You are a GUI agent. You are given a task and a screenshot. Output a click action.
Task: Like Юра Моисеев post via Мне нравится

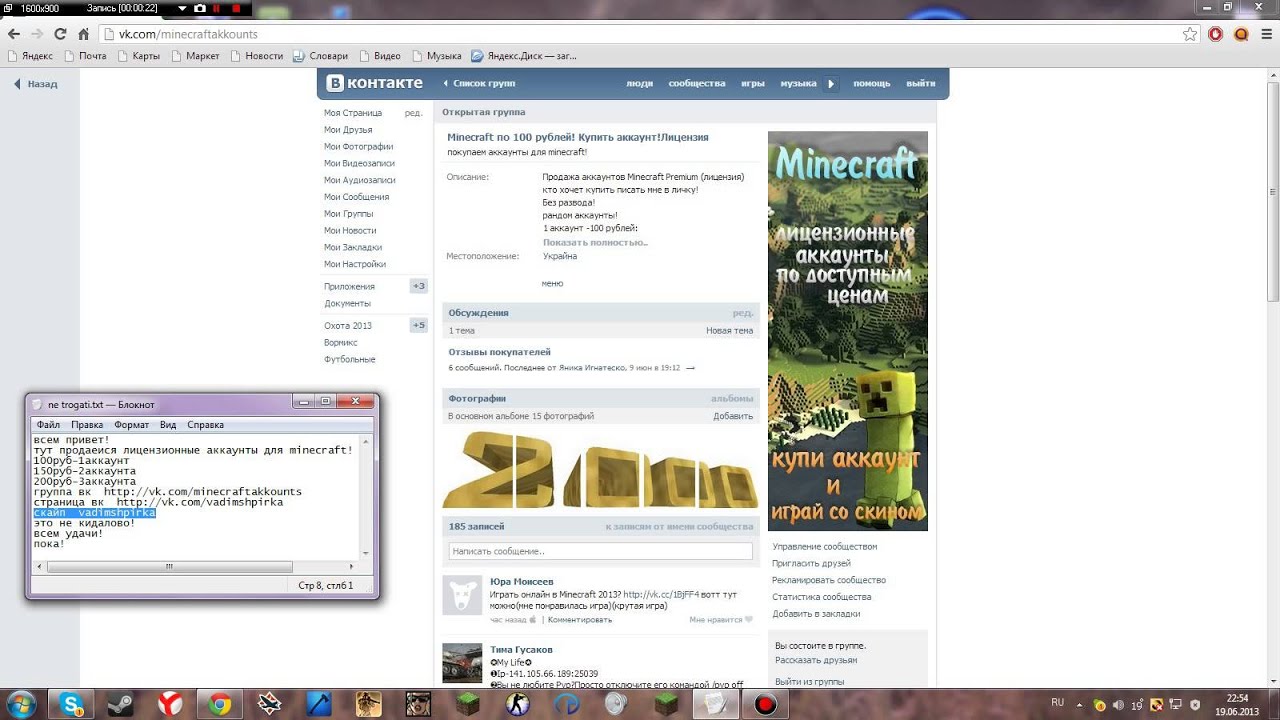[x=720, y=619]
